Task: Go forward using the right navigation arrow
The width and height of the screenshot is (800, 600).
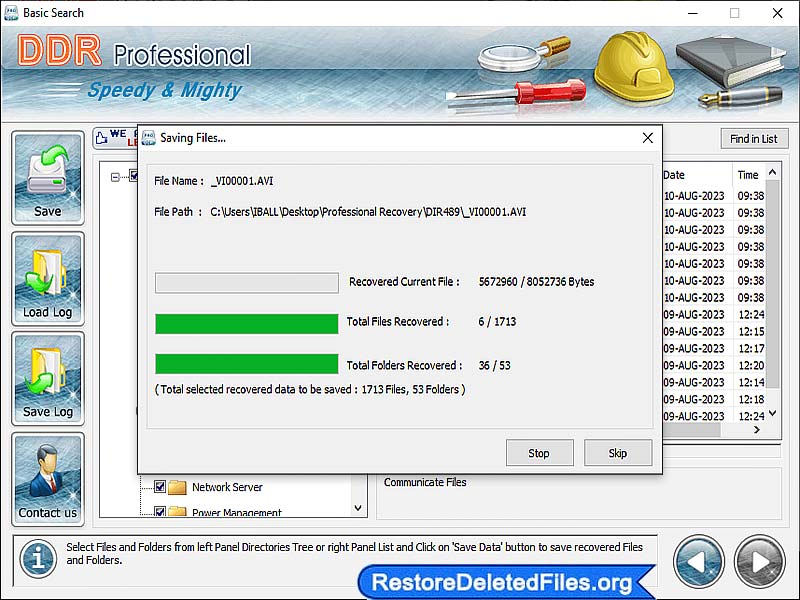Action: 758,561
